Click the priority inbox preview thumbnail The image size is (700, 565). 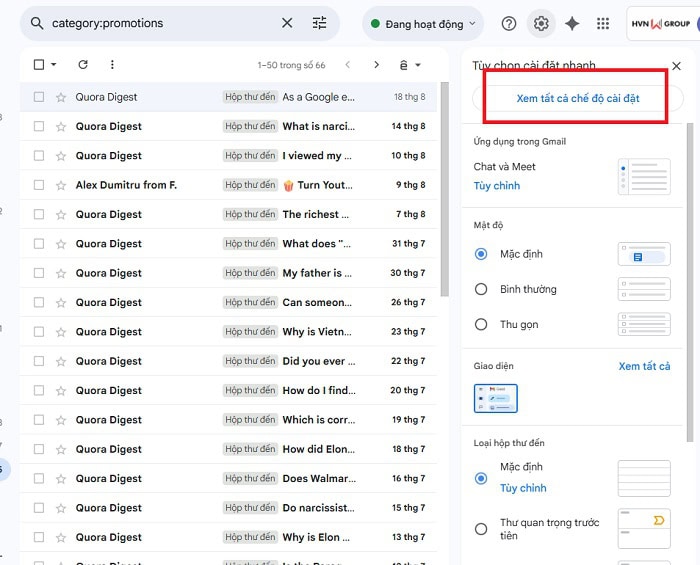click(644, 528)
